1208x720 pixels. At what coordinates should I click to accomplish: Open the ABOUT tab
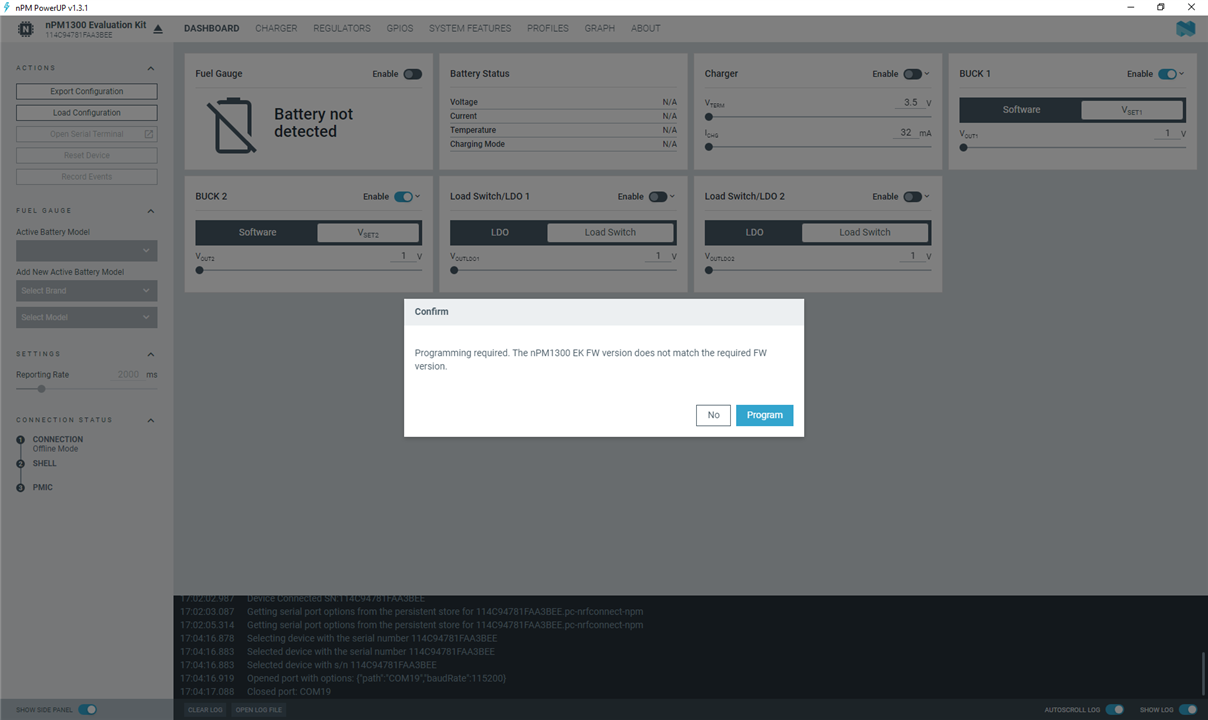click(646, 28)
